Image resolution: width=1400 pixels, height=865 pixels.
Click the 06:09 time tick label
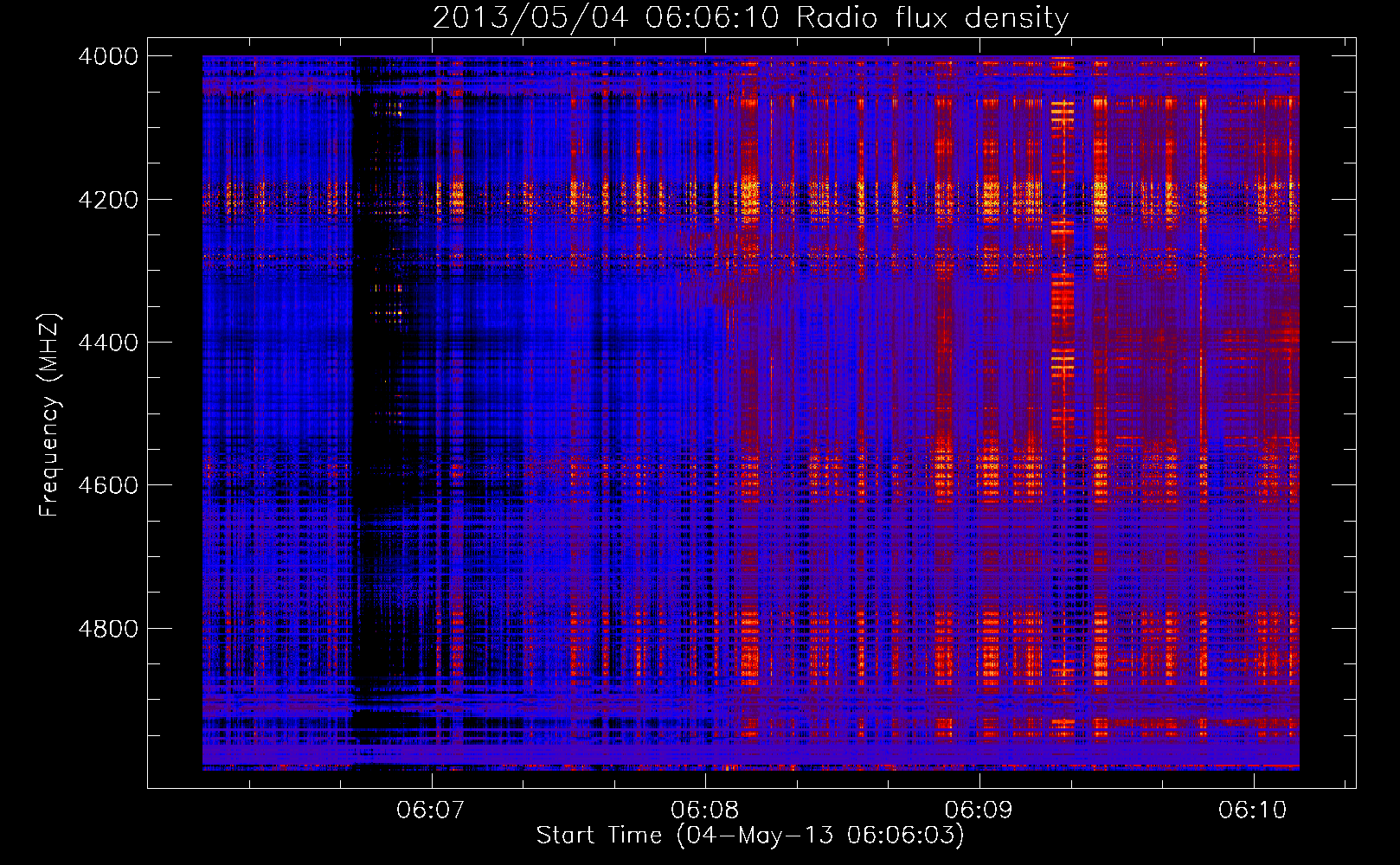(979, 810)
